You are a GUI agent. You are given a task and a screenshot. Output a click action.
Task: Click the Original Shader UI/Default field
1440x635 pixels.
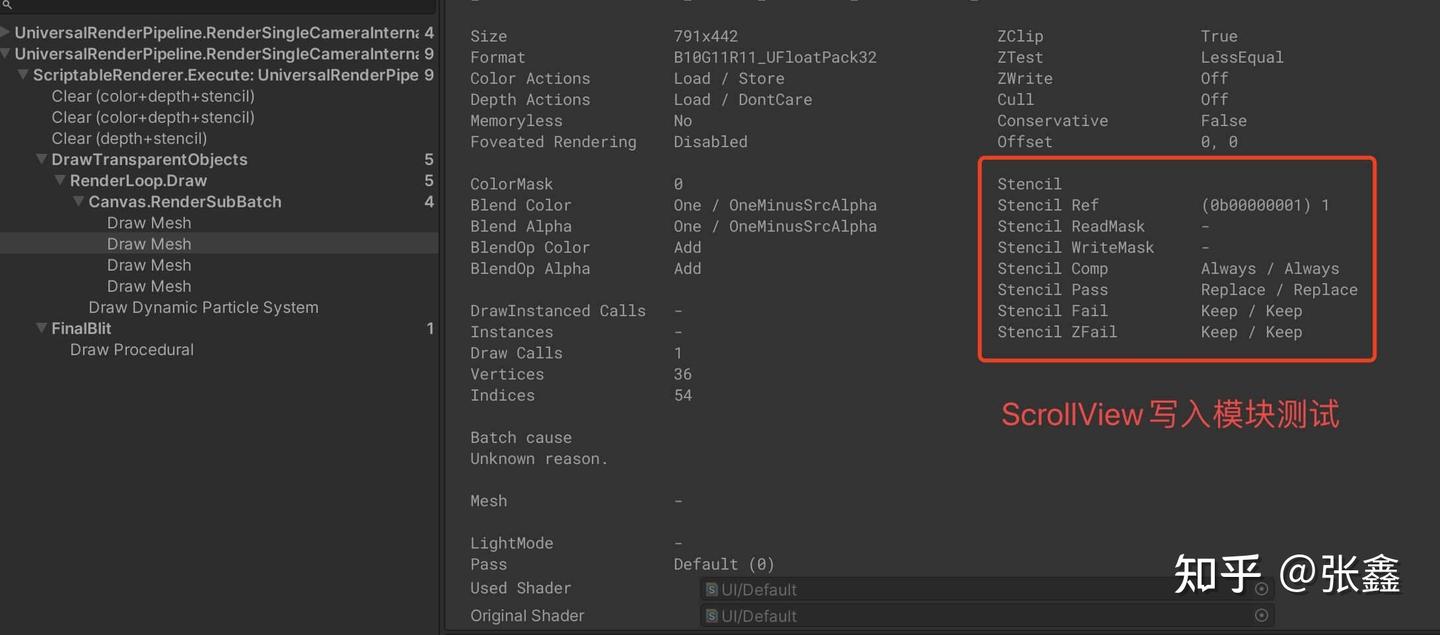[x=980, y=616]
